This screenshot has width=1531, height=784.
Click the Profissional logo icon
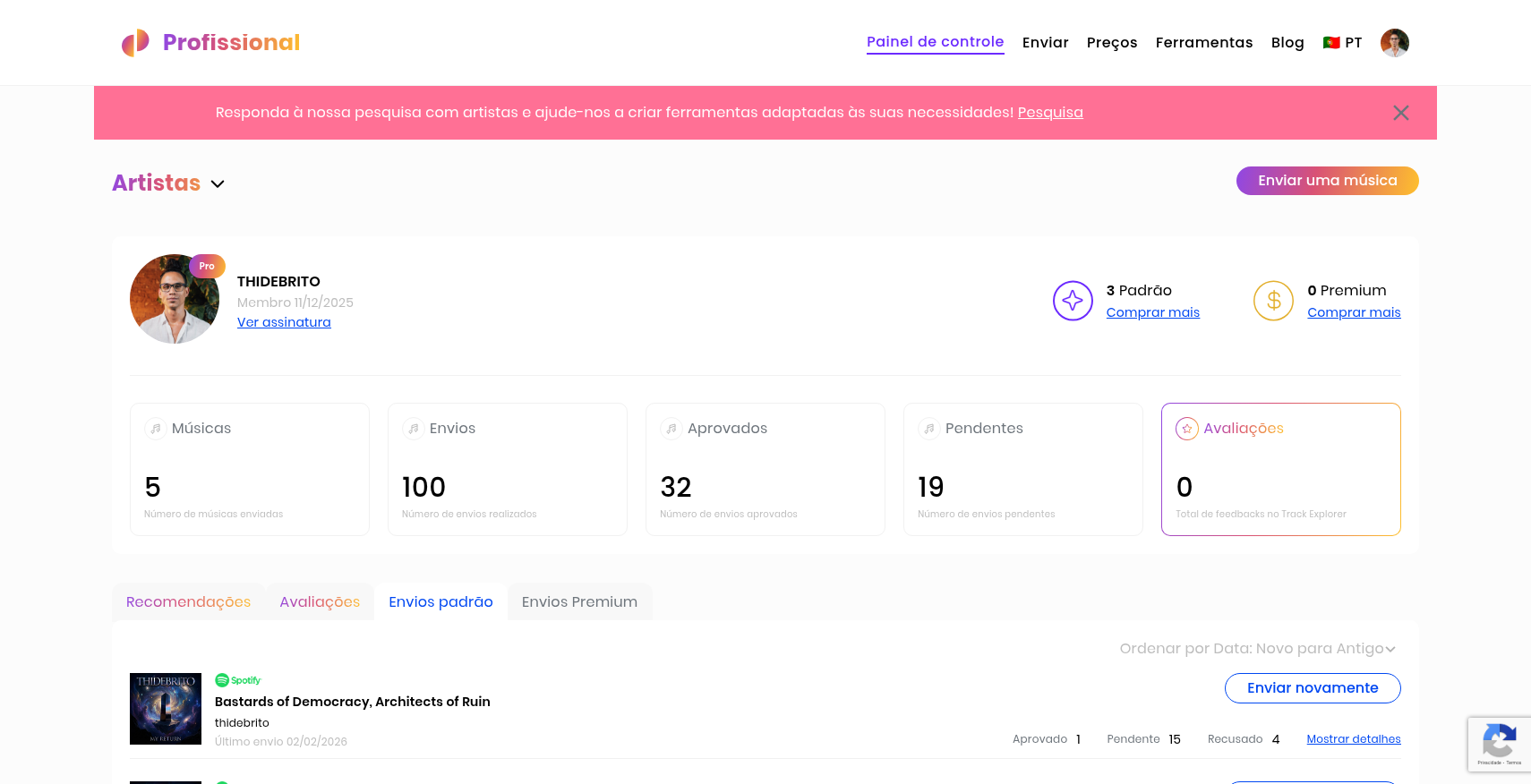[135, 43]
